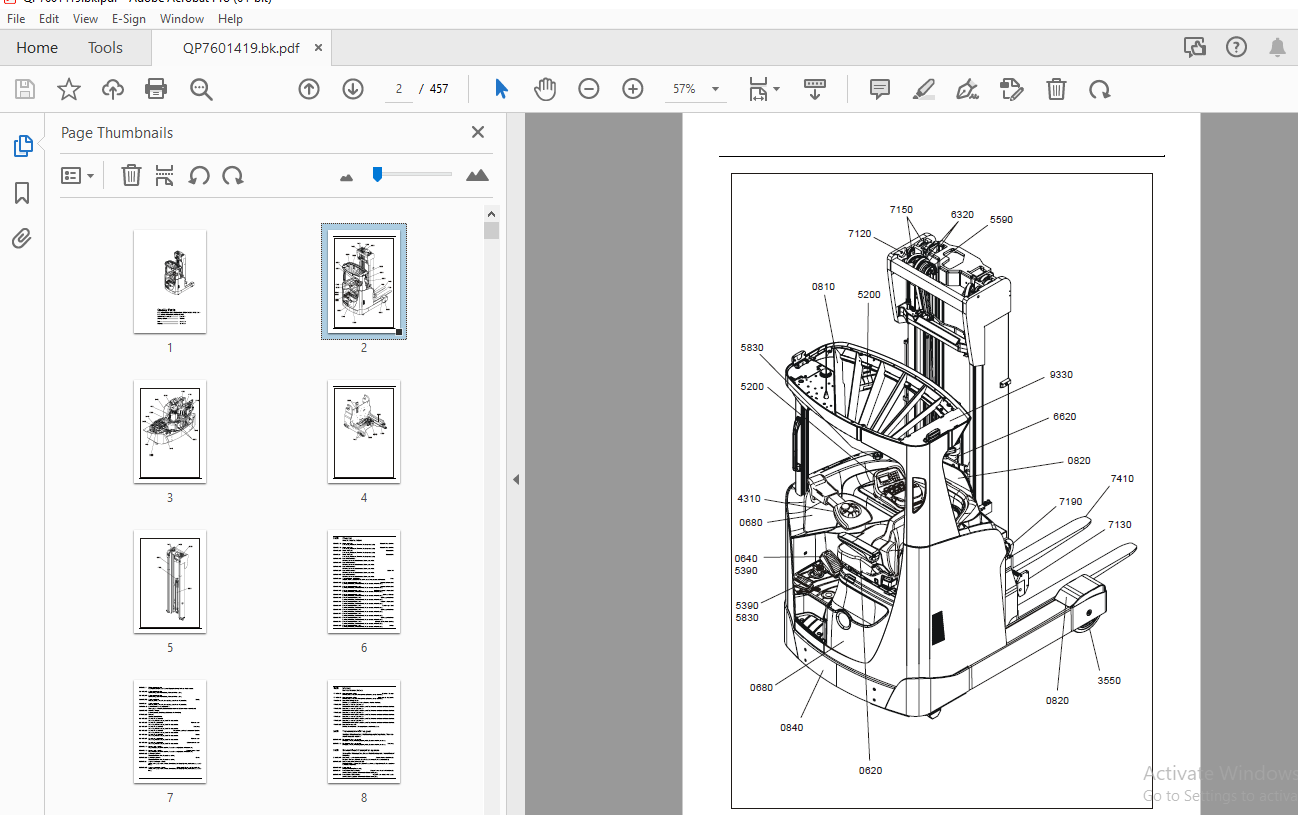This screenshot has height=815, width=1298.
Task: Reduce thumbnail size small mountains icon
Action: click(x=347, y=177)
